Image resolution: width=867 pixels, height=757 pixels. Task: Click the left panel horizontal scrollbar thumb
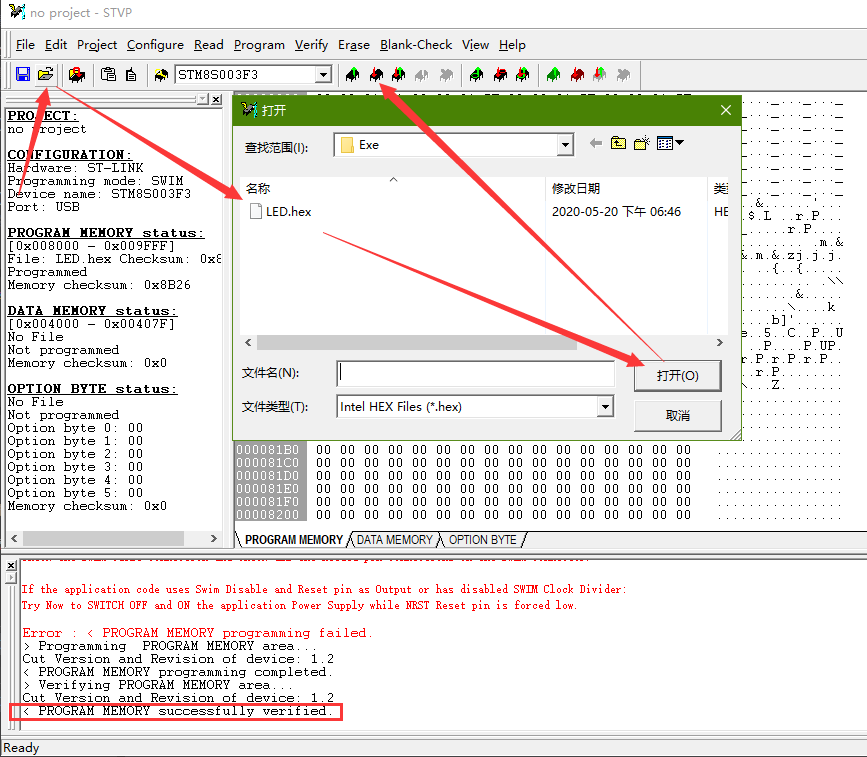(103, 538)
